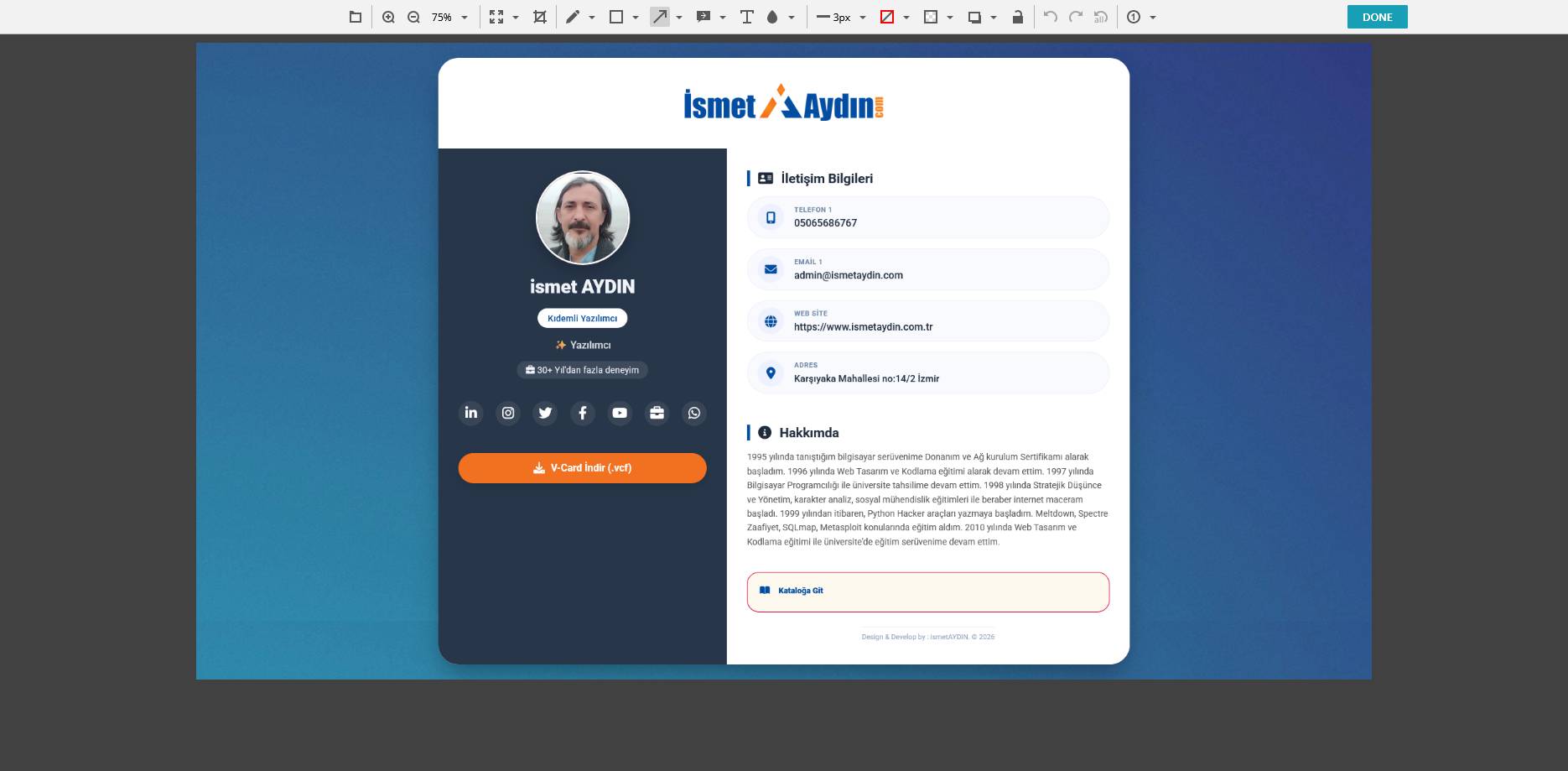Select the blur drop tool

pos(772,17)
